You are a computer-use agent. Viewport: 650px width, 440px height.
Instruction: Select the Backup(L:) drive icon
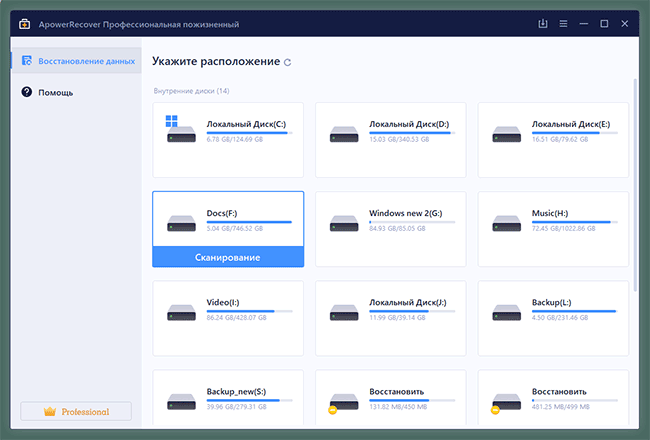pyautogui.click(x=506, y=312)
